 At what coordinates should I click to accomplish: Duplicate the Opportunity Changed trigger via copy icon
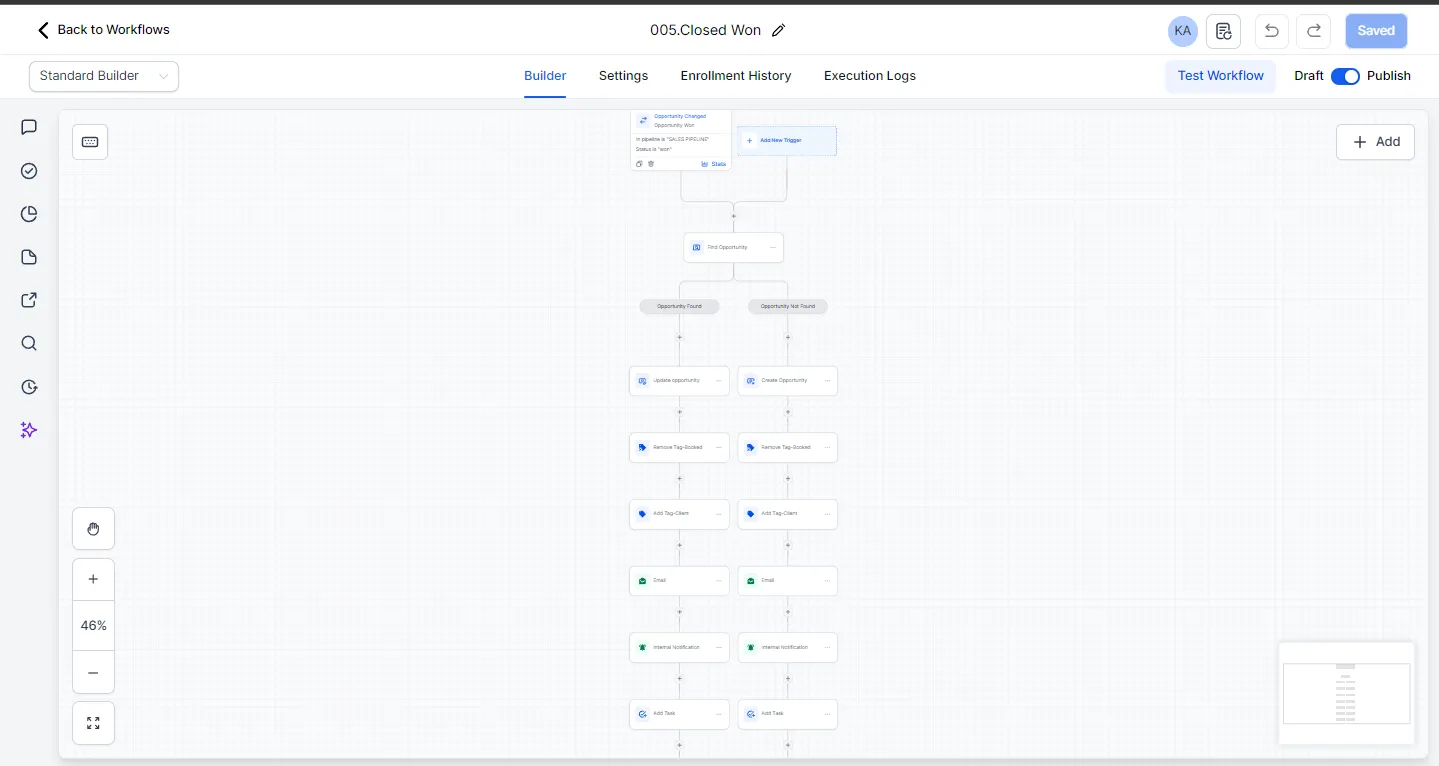(x=640, y=163)
